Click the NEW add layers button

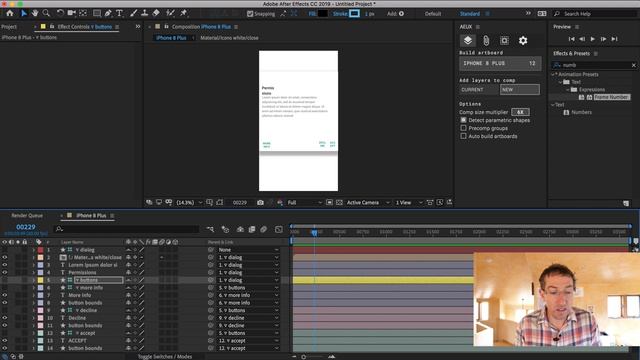pyautogui.click(x=520, y=89)
